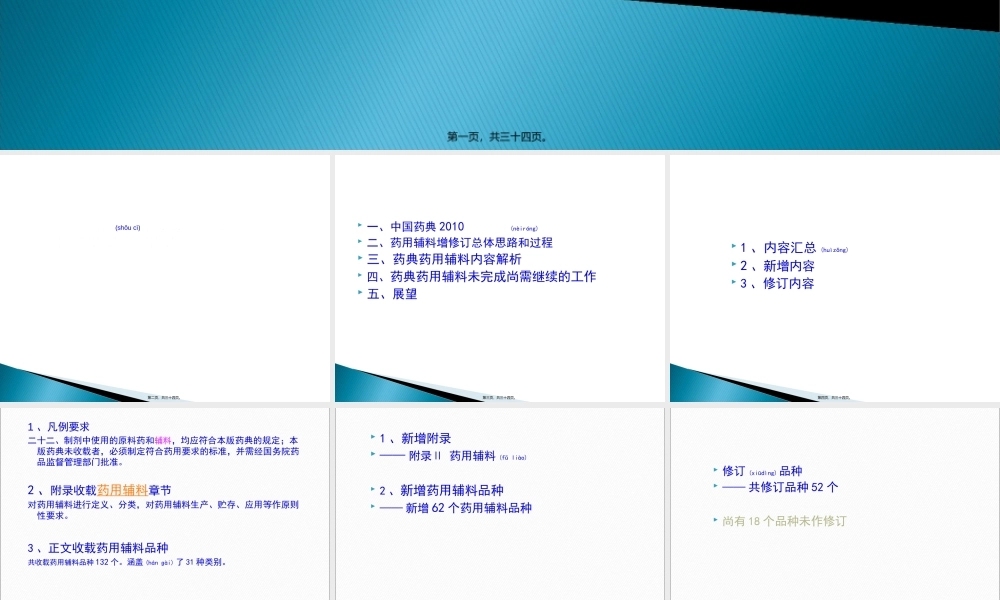Screen dimensions: 1000x600
Task: Click the bullet icon before "3、修订内容"
Action: (x=736, y=283)
